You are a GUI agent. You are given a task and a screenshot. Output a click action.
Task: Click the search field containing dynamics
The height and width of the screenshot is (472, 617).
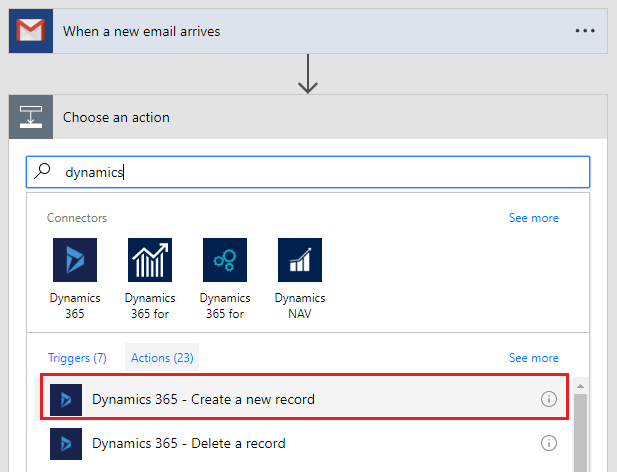308,172
